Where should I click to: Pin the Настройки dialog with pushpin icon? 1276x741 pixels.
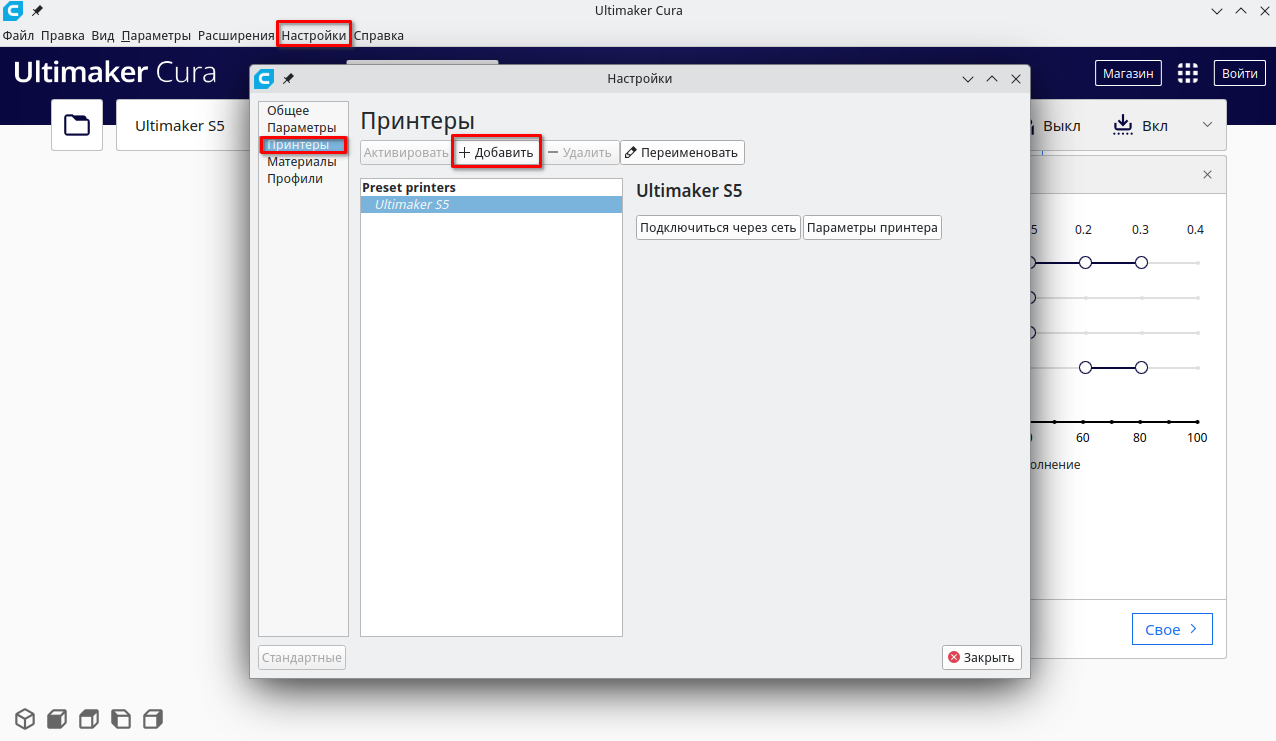[289, 79]
